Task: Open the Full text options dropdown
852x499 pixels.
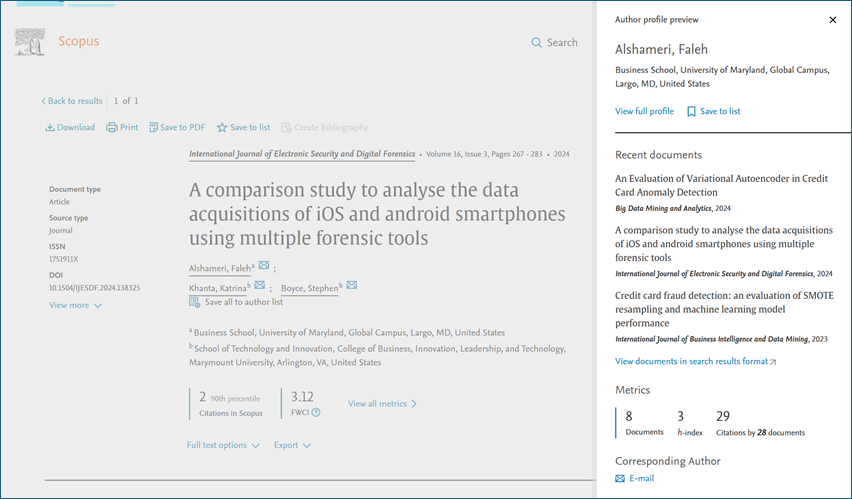Action: pos(223,445)
